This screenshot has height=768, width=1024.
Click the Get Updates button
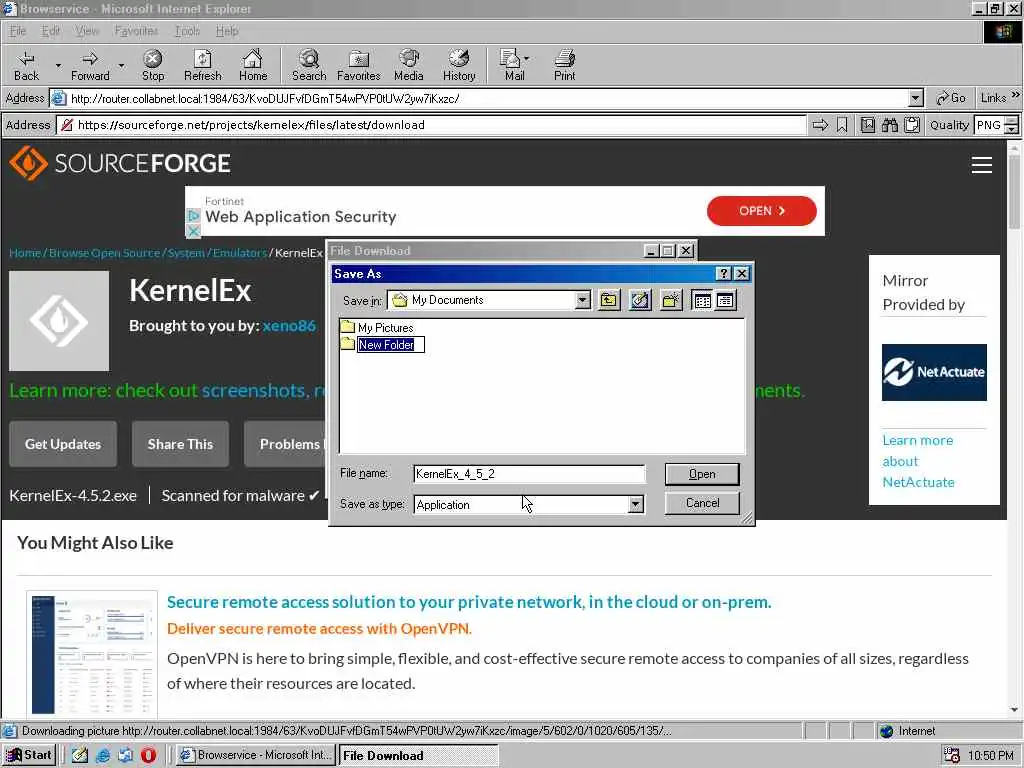pyautogui.click(x=63, y=444)
